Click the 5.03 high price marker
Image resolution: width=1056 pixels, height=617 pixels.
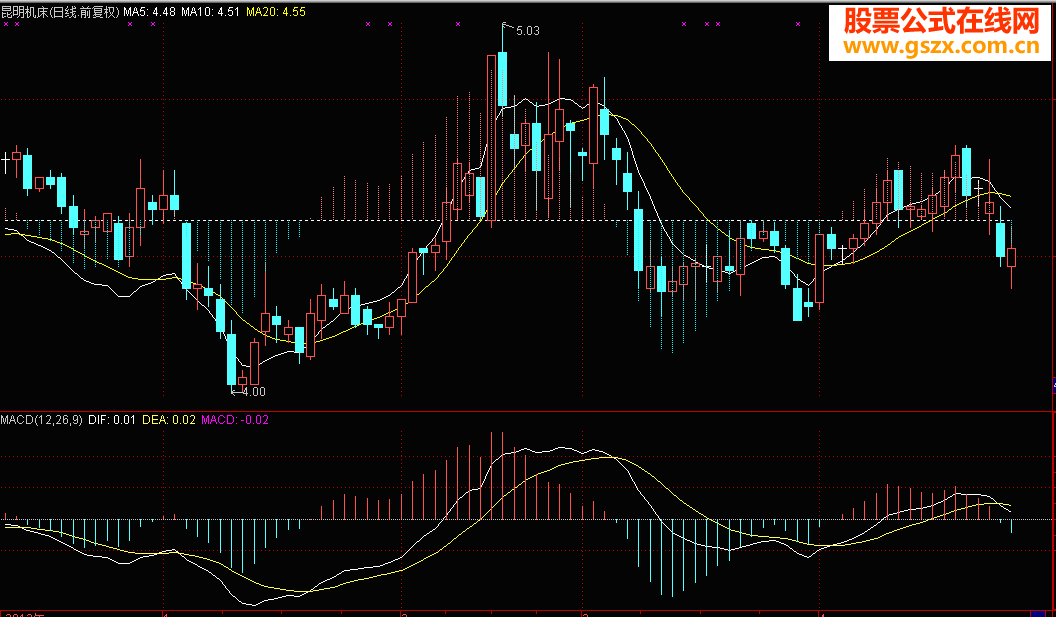coord(527,30)
